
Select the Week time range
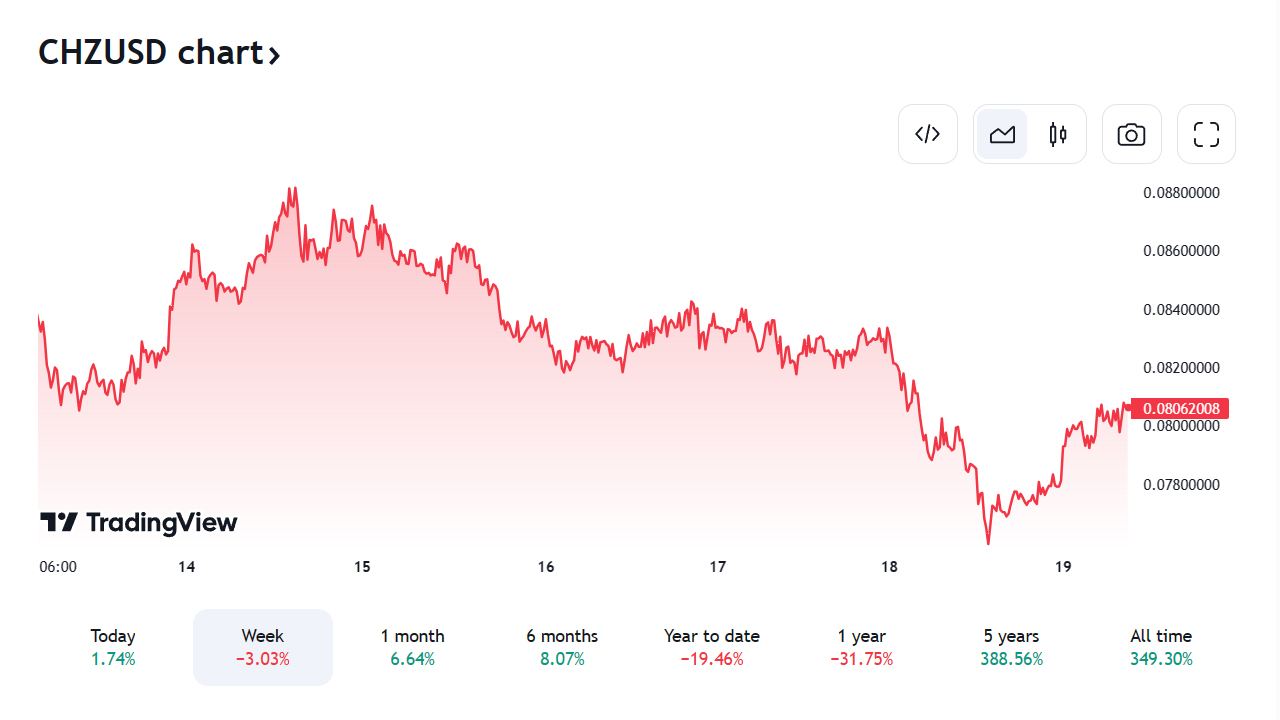pyautogui.click(x=262, y=647)
